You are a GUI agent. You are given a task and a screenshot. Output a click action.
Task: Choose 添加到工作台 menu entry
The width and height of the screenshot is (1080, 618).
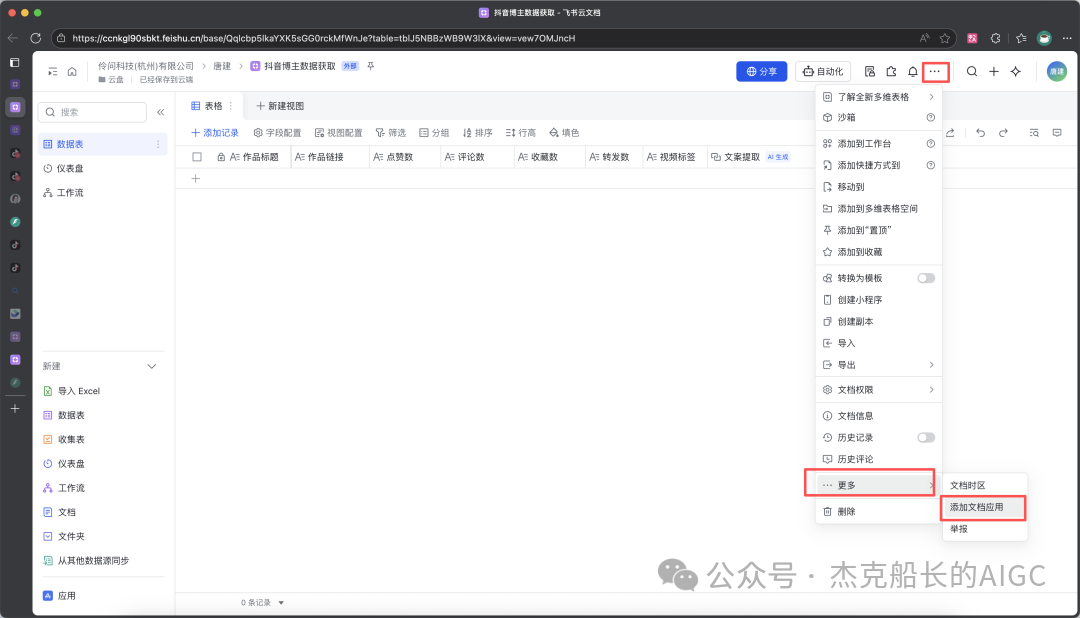tap(878, 144)
